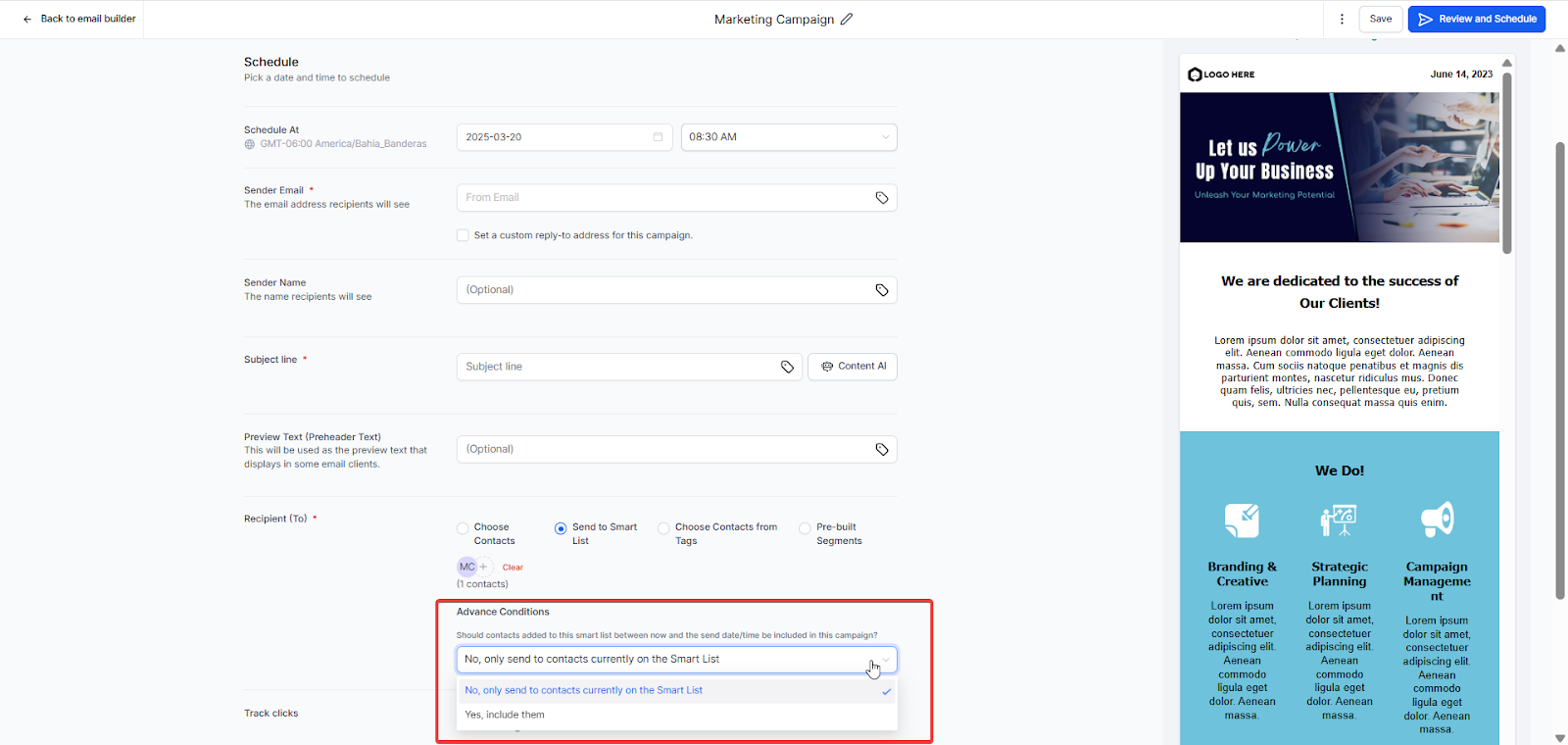Open the calendar icon in the date field

pyautogui.click(x=658, y=137)
